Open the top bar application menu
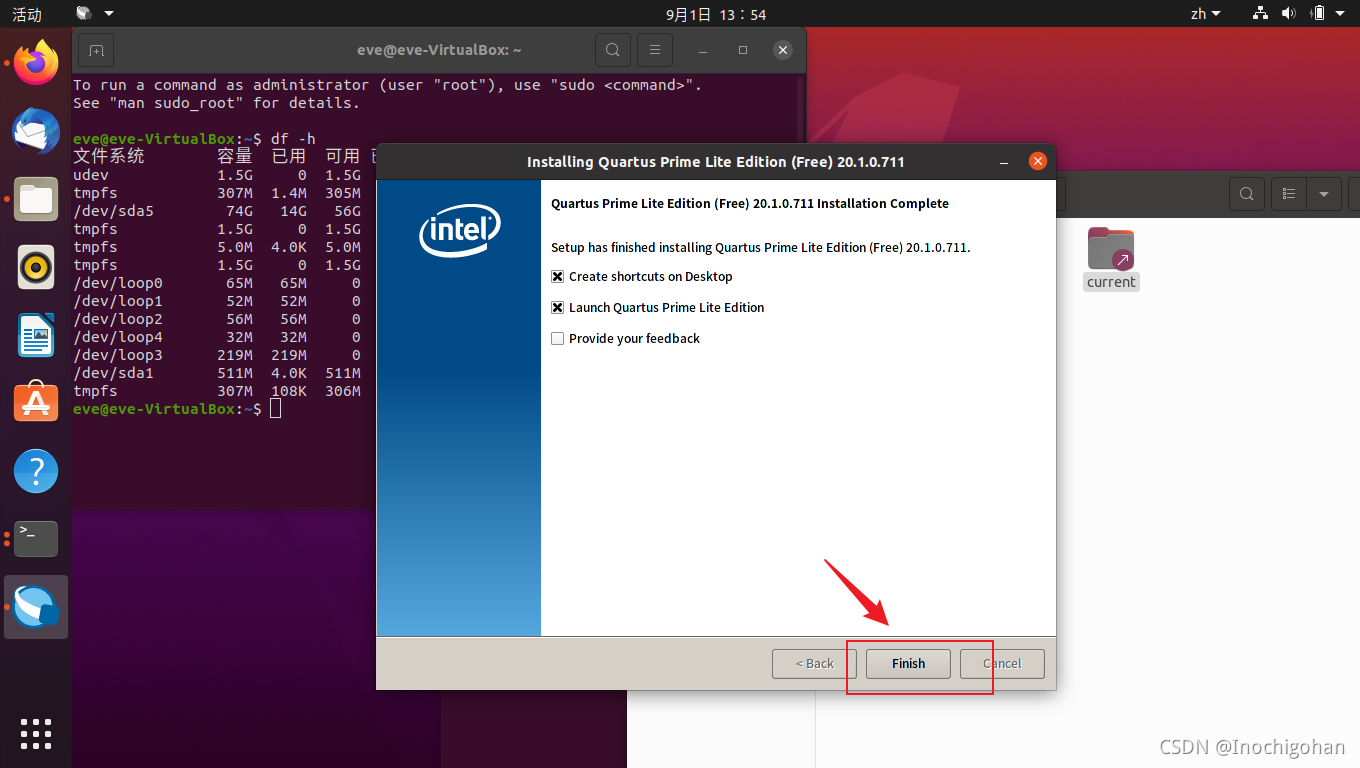 (x=95, y=14)
